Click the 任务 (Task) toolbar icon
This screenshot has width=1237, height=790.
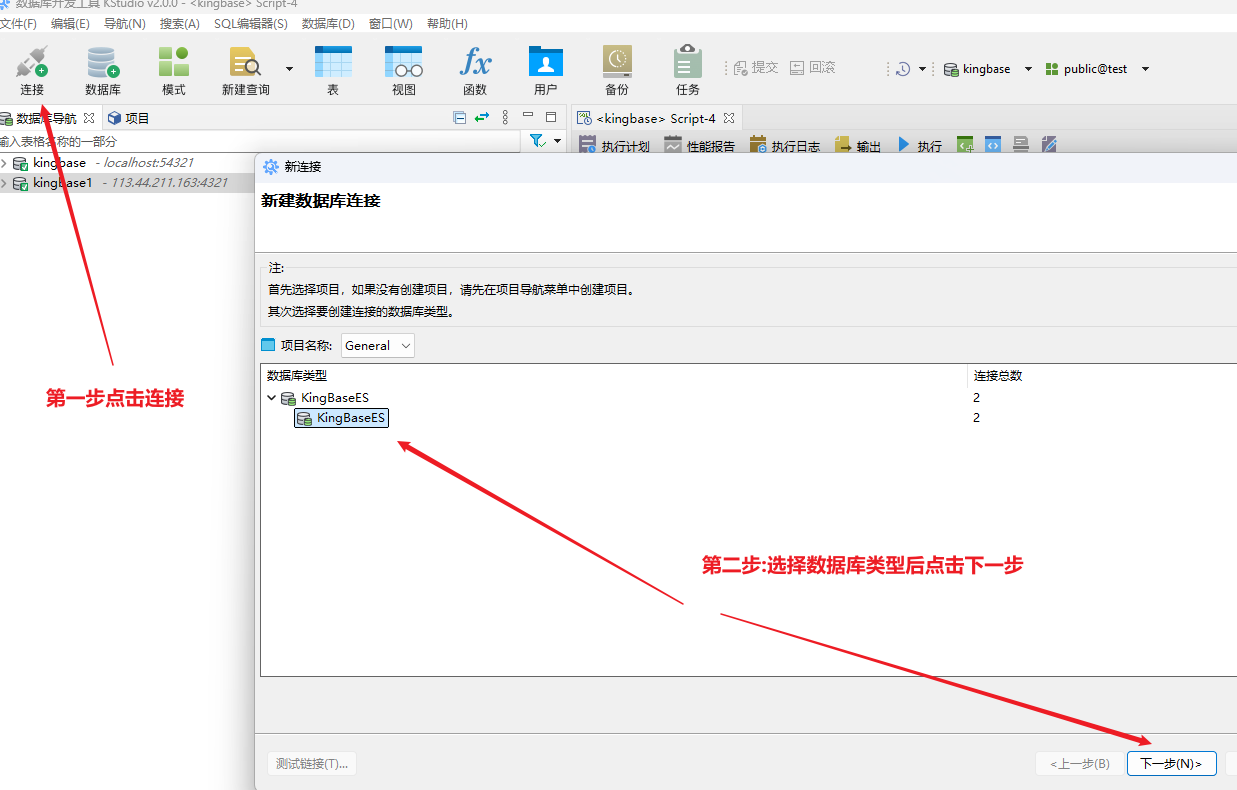[x=688, y=70]
